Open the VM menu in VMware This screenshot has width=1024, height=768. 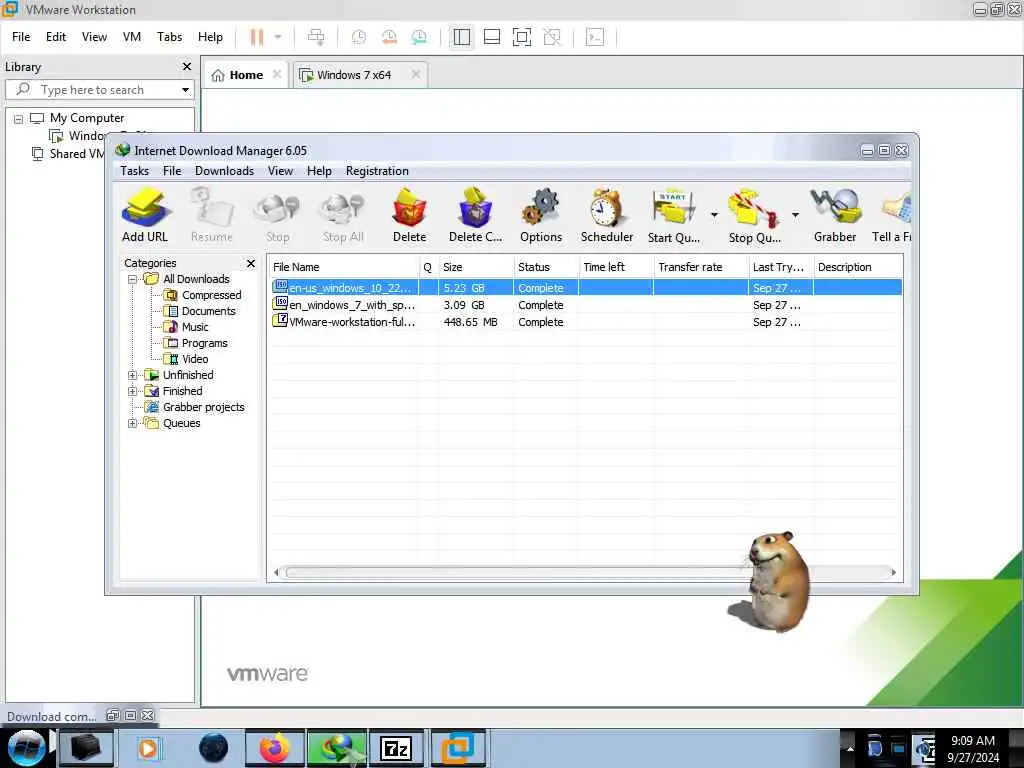pos(132,37)
